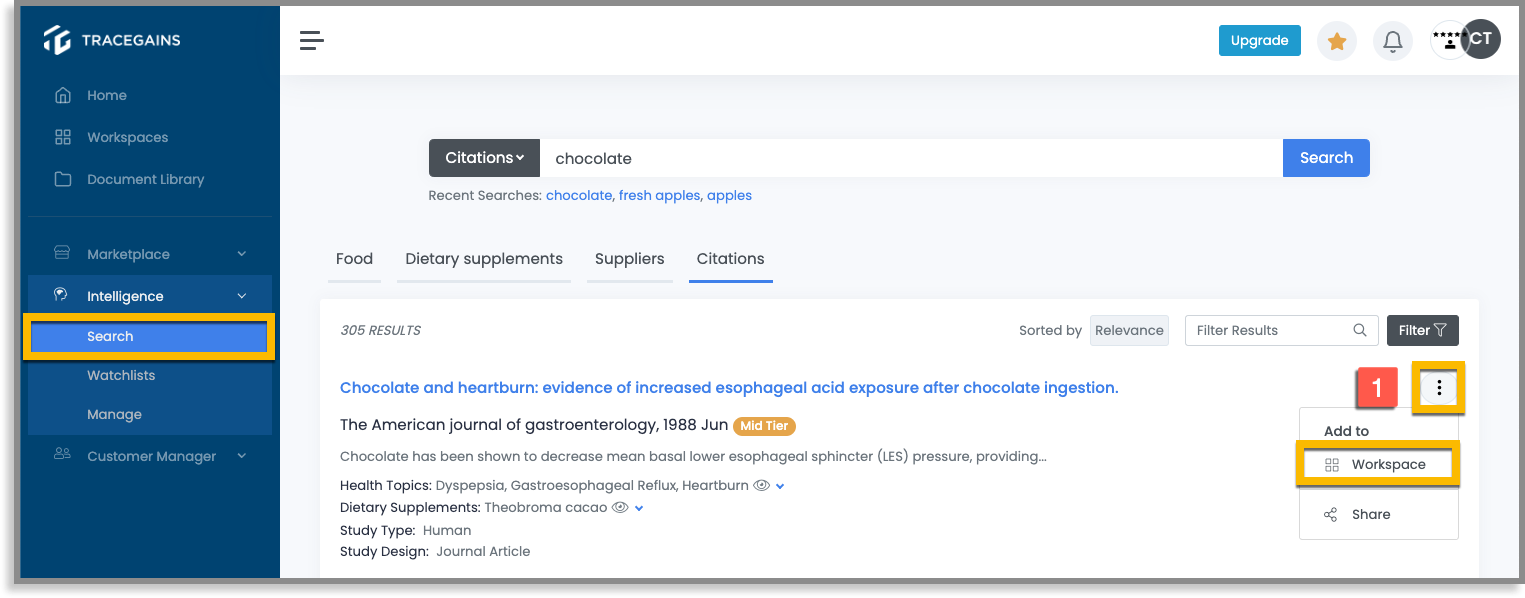
Task: Switch to the Dietary supplements tab
Action: tap(484, 259)
